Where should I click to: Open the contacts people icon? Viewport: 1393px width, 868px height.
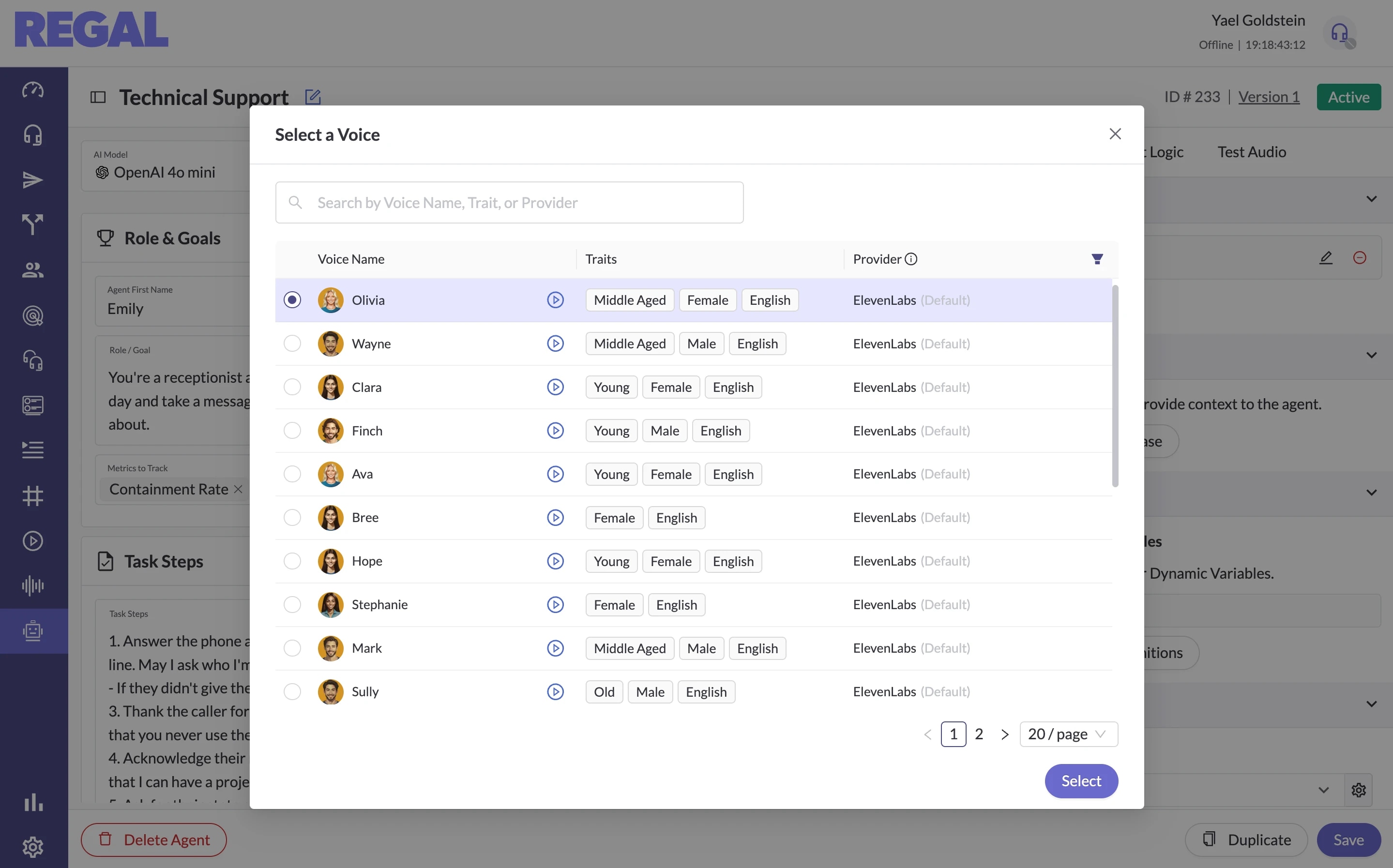coord(33,270)
